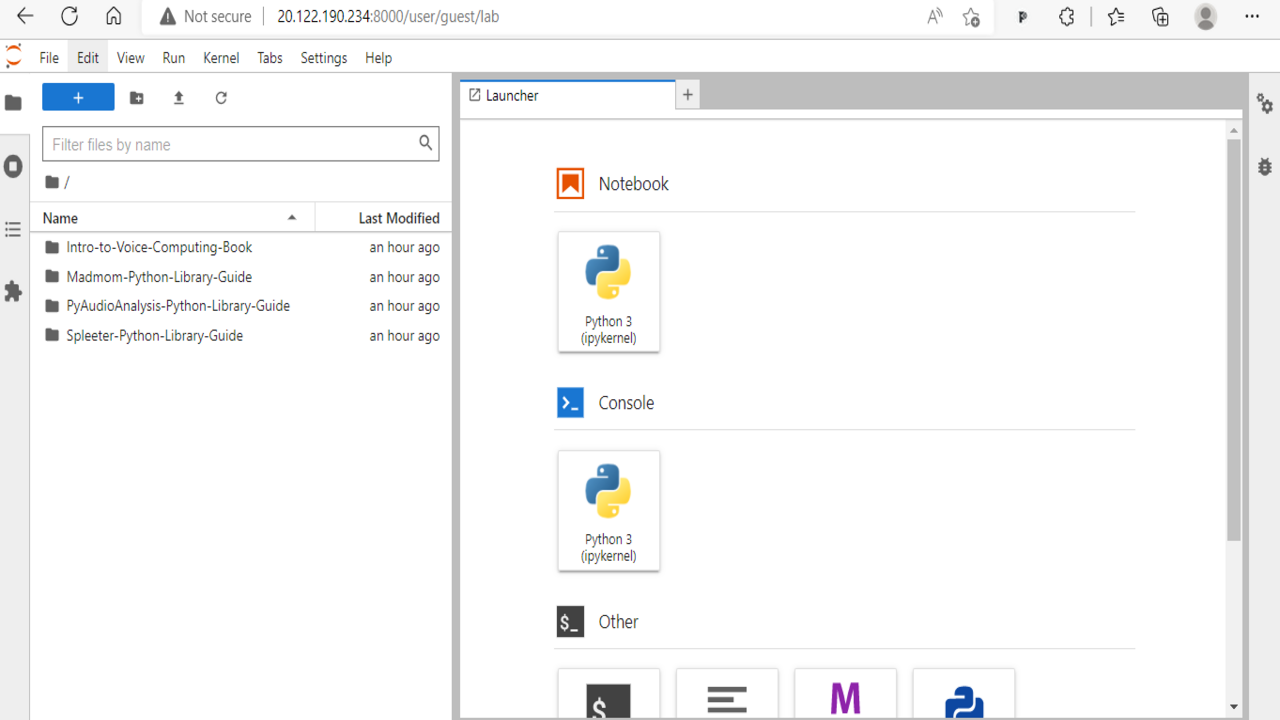Open the Table of Contents panel
This screenshot has width=1280, height=720.
tap(13, 230)
